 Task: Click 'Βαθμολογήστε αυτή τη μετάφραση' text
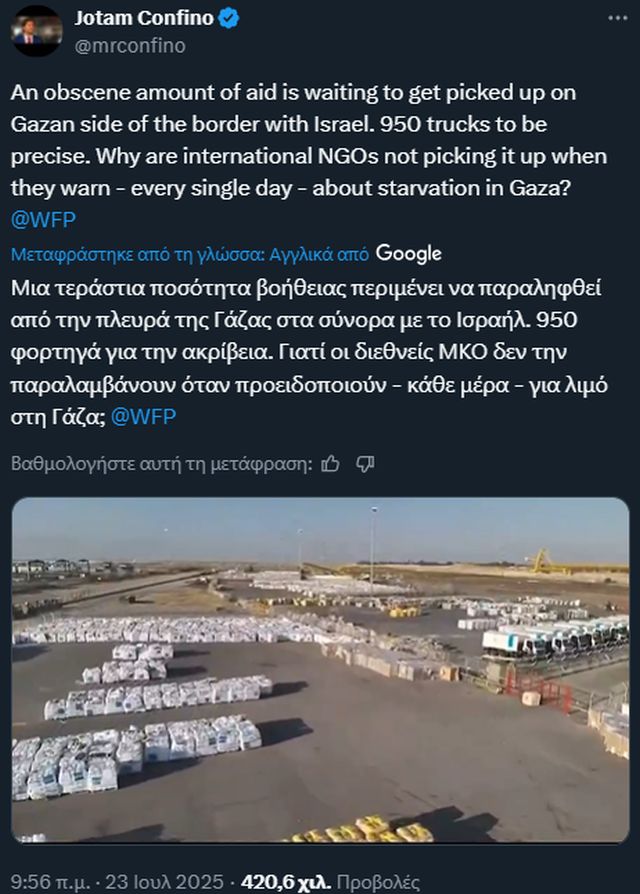click(161, 464)
